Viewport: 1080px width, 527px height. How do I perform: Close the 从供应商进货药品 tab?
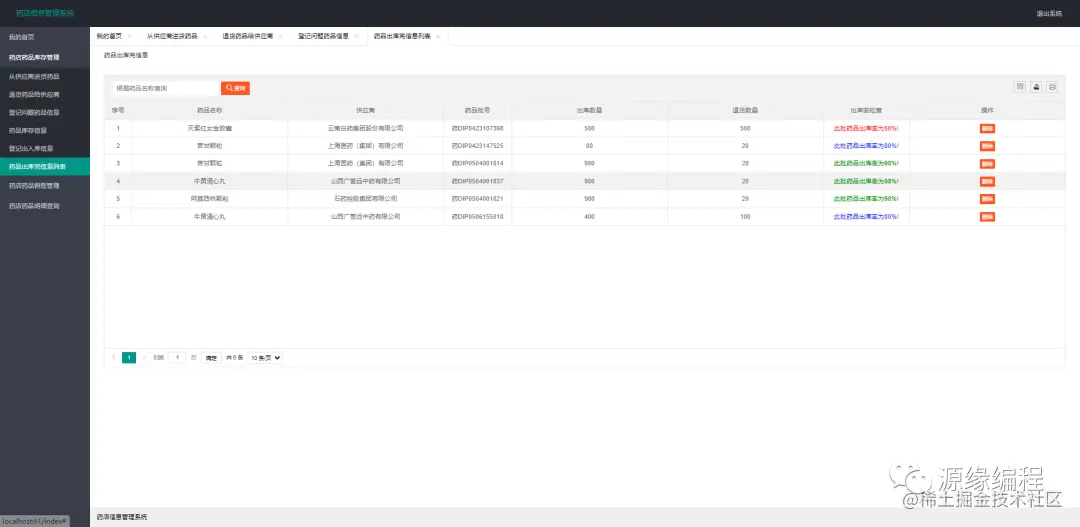pos(205,37)
